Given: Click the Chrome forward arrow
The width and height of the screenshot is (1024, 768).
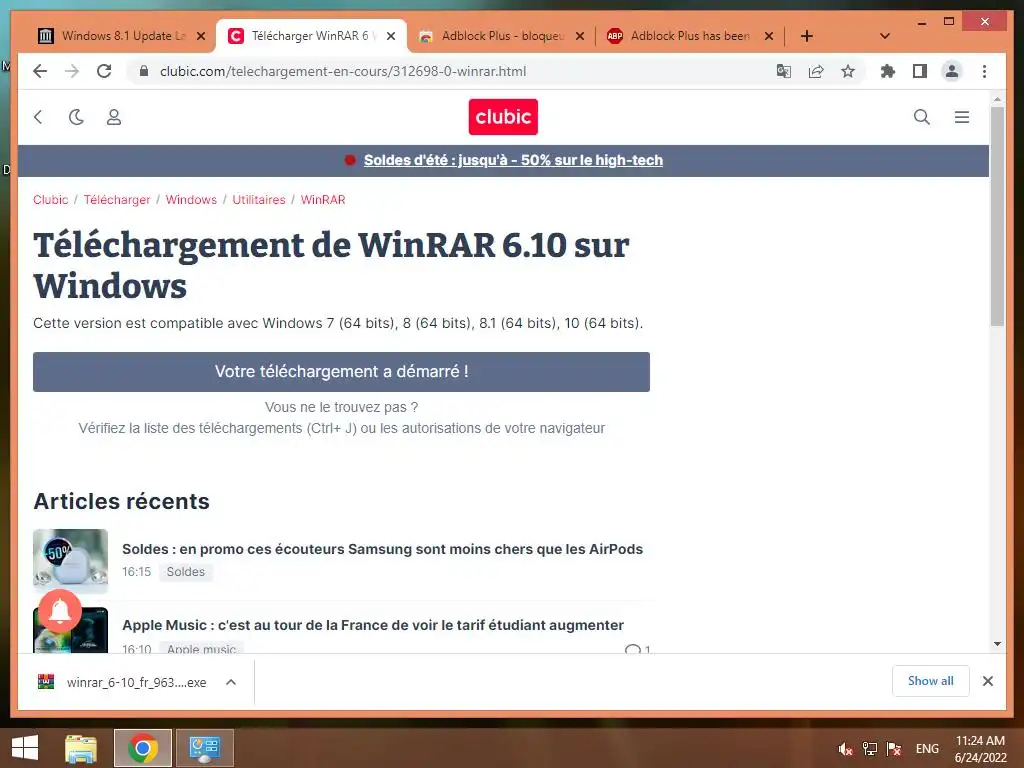Looking at the screenshot, I should tap(72, 71).
